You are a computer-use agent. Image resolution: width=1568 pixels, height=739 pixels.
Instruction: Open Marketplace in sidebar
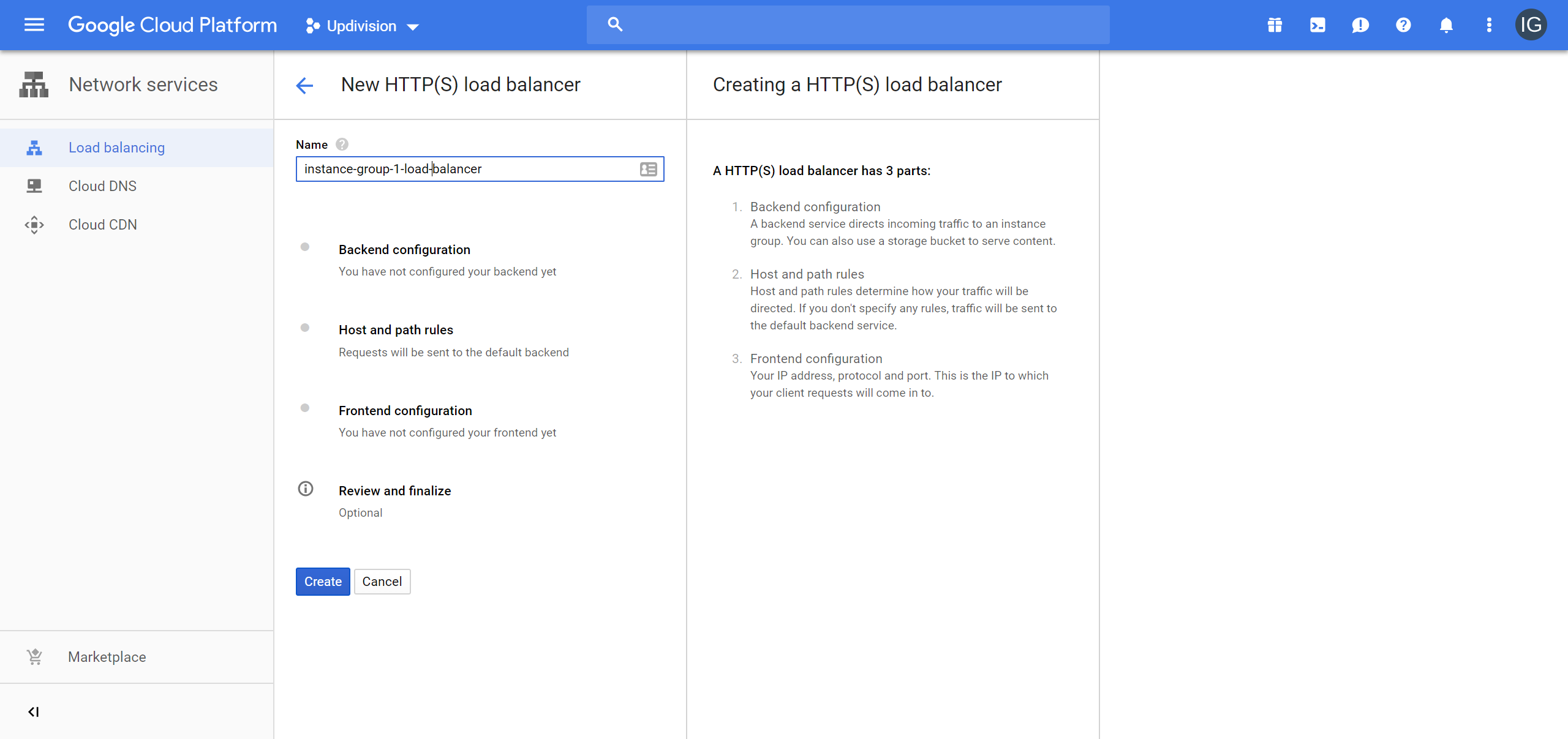tap(137, 657)
